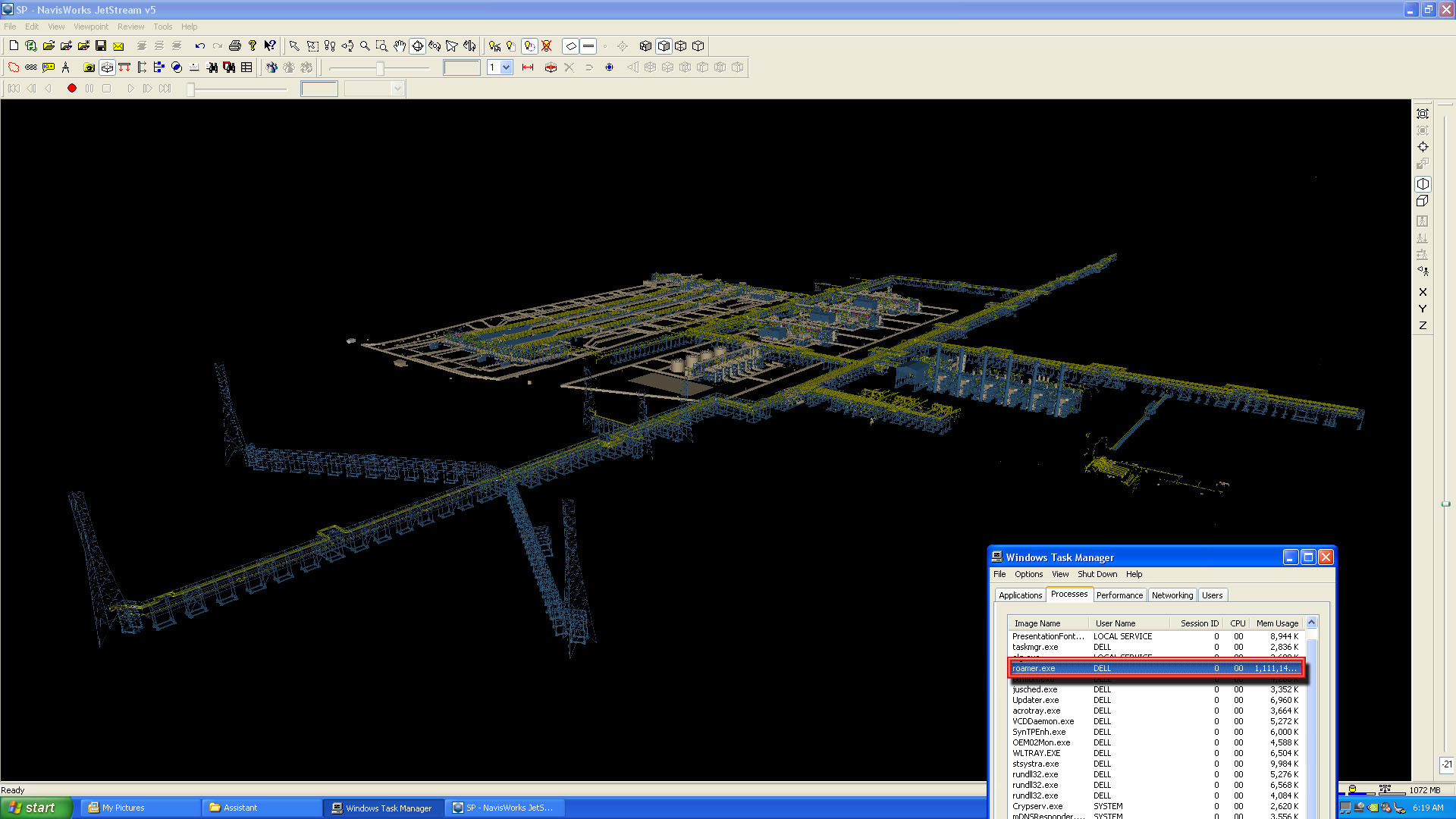
Task: Switch to Task Manager Performance tab
Action: 1119,595
